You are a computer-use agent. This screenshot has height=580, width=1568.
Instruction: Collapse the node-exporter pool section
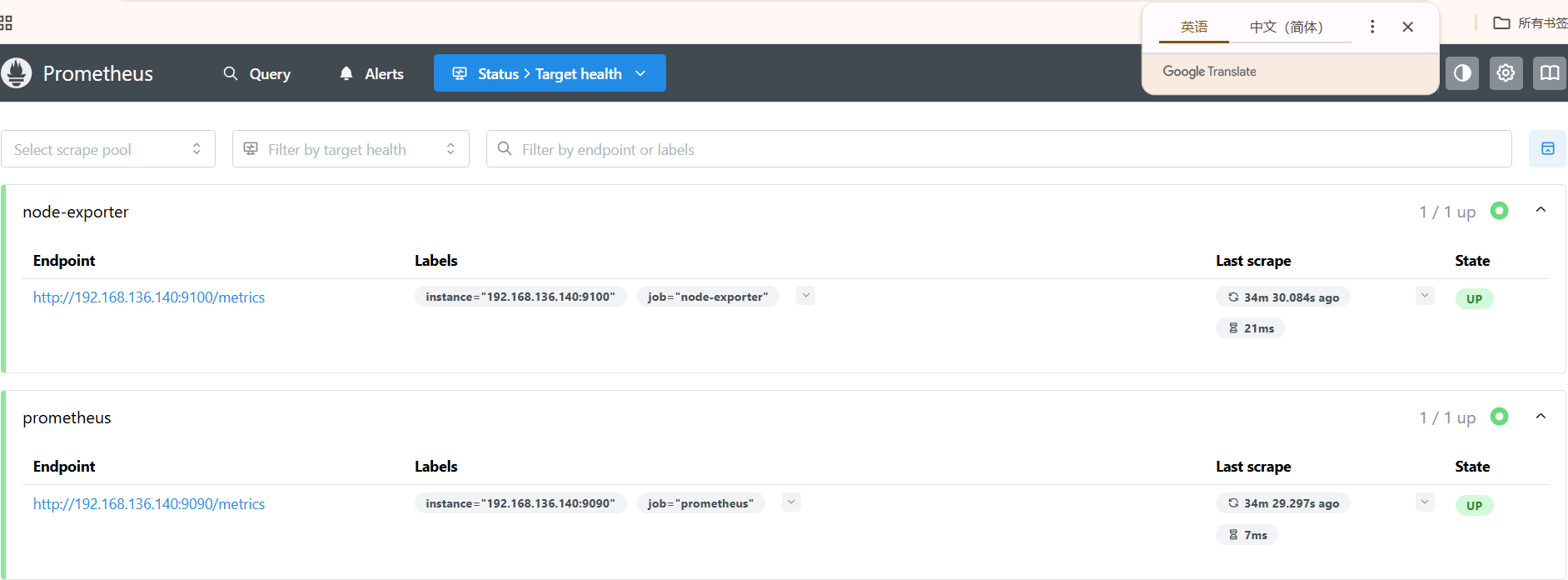pyautogui.click(x=1541, y=210)
